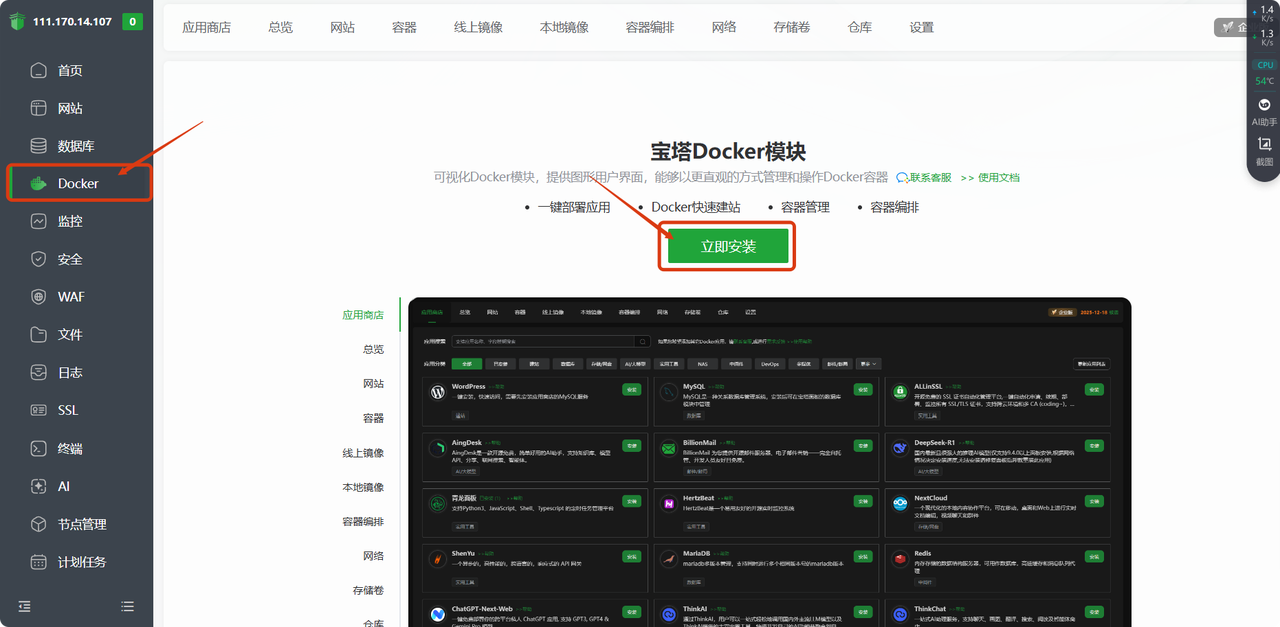Show 网络 preview in feature list

374,556
